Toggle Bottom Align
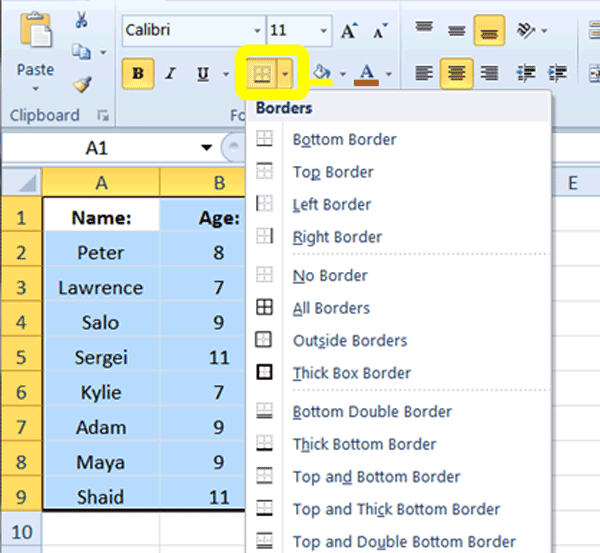Viewport: 600px width, 553px height. coord(489,29)
